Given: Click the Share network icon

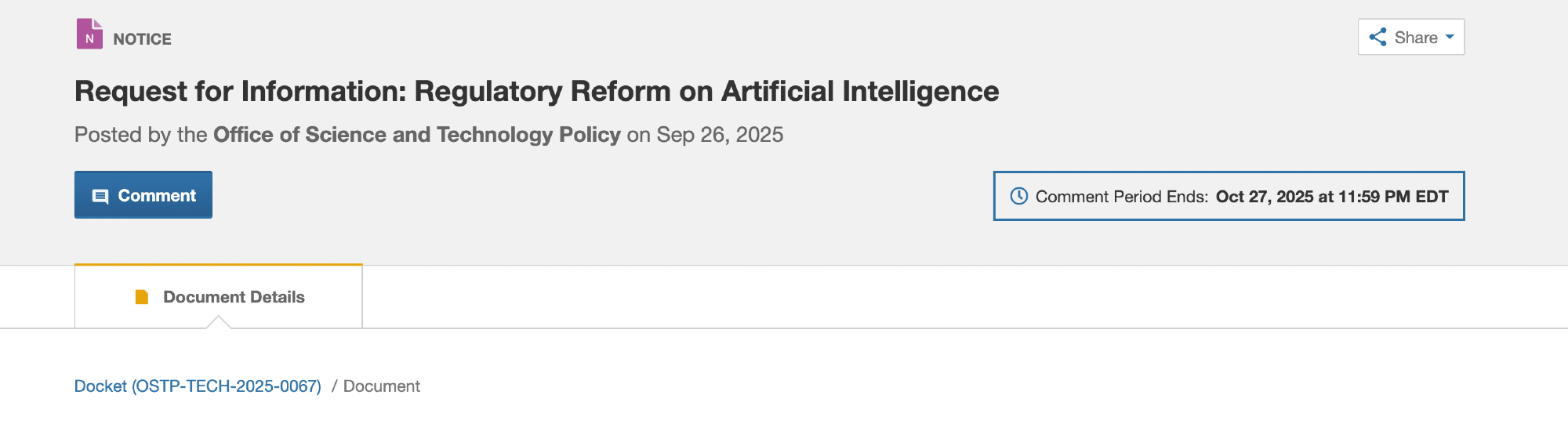Looking at the screenshot, I should 1377,37.
